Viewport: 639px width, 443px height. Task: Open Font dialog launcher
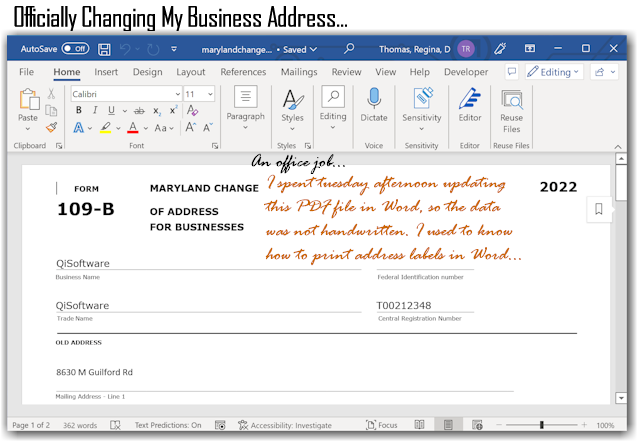215,145
